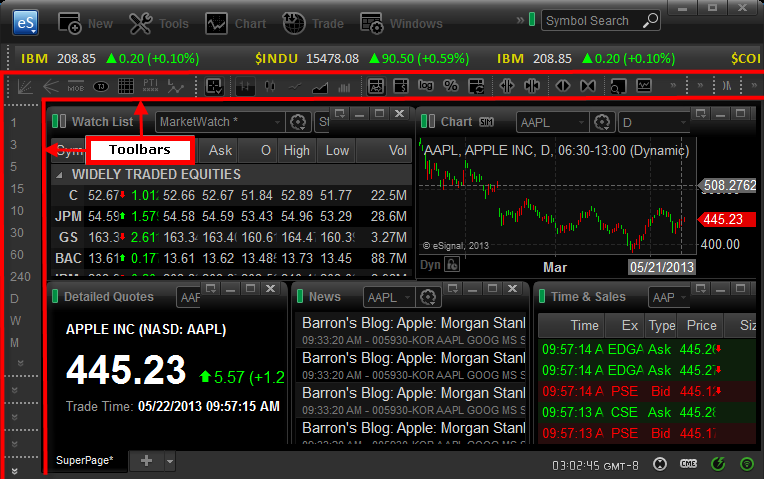Screen dimensions: 764x479
Task: Open the eSignal main menu logo
Action: (25, 22)
